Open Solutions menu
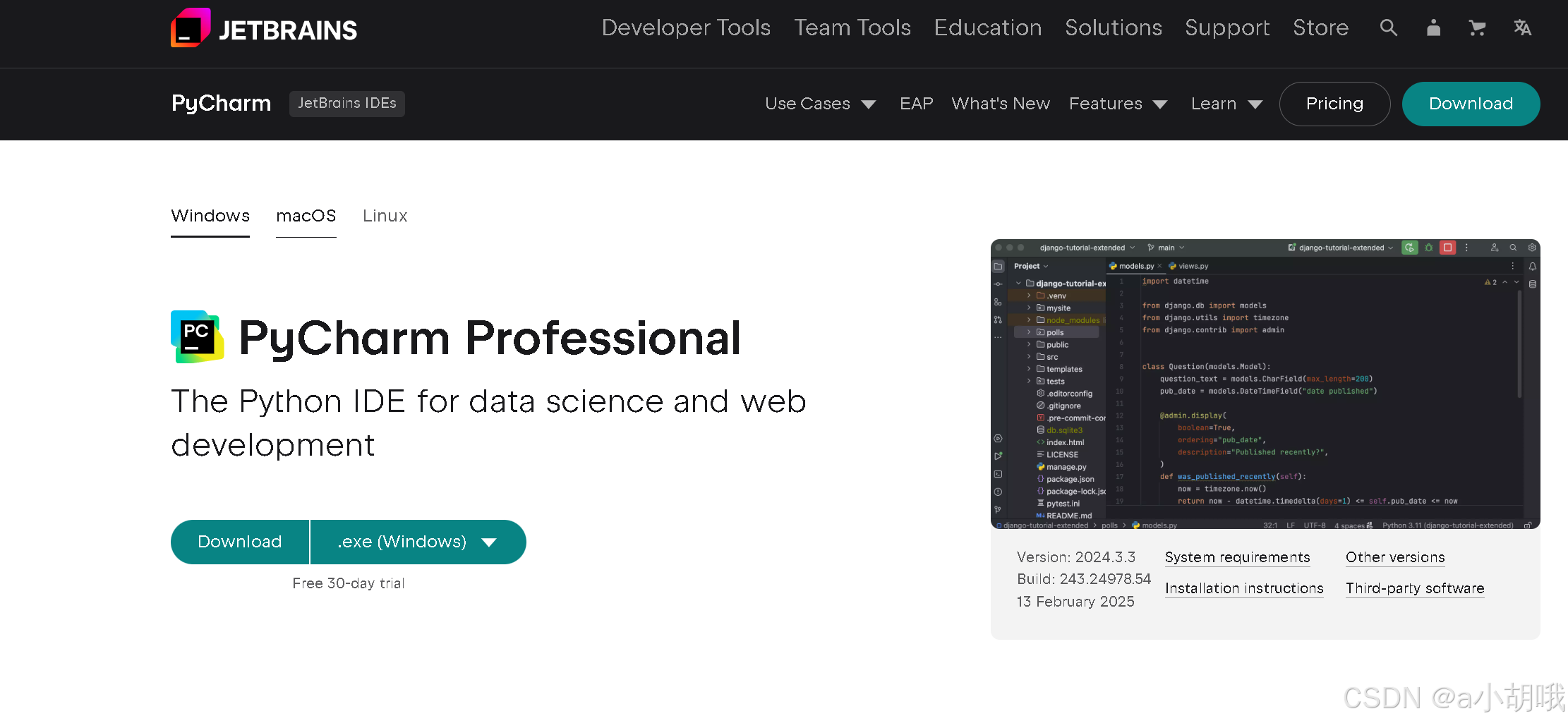 click(1114, 28)
